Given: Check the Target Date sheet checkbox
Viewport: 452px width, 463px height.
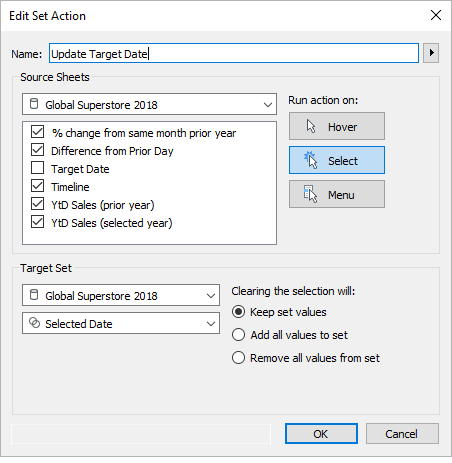Looking at the screenshot, I should (x=37, y=168).
